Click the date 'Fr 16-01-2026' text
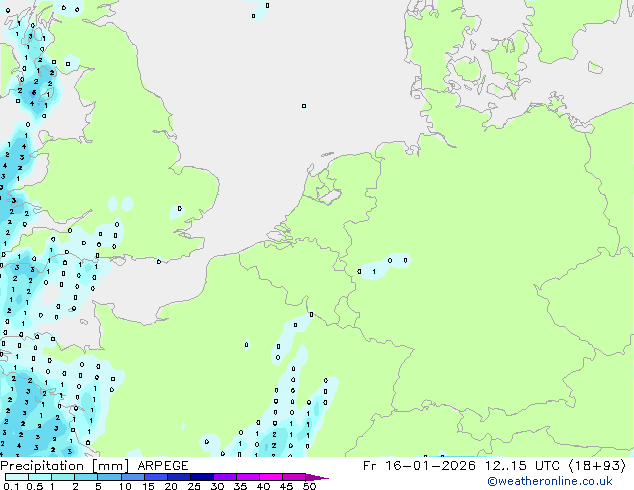Viewport: 634px width, 490px height. coord(419,466)
